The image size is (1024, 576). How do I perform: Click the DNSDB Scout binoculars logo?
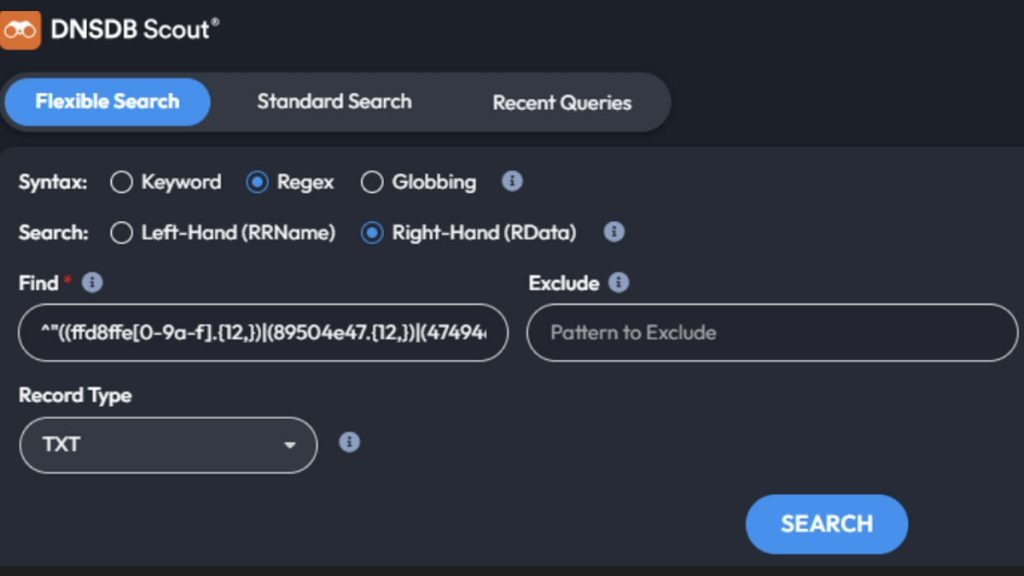[20, 30]
